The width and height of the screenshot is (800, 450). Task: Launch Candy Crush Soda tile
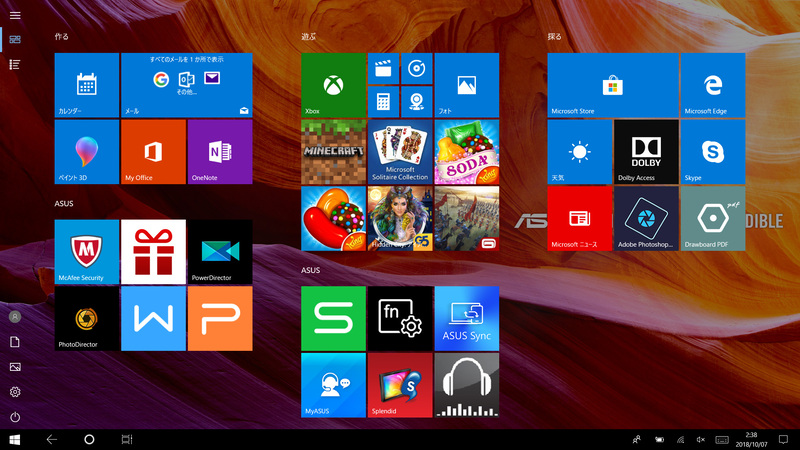click(x=467, y=152)
